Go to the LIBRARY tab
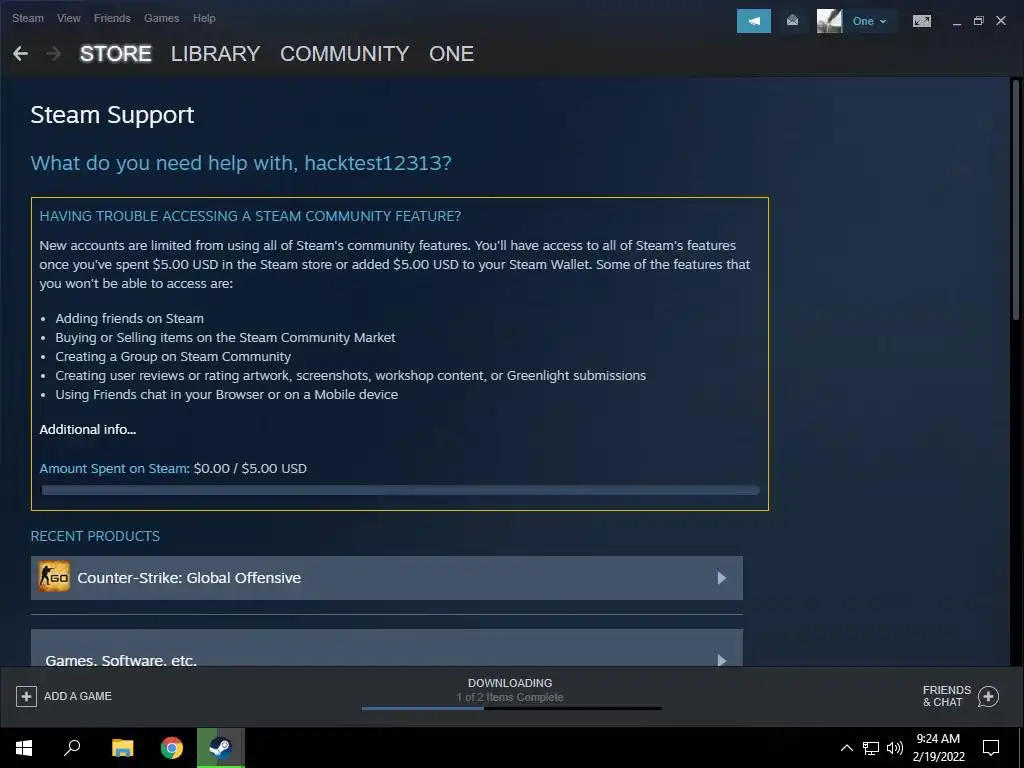1024x768 pixels. tap(216, 54)
